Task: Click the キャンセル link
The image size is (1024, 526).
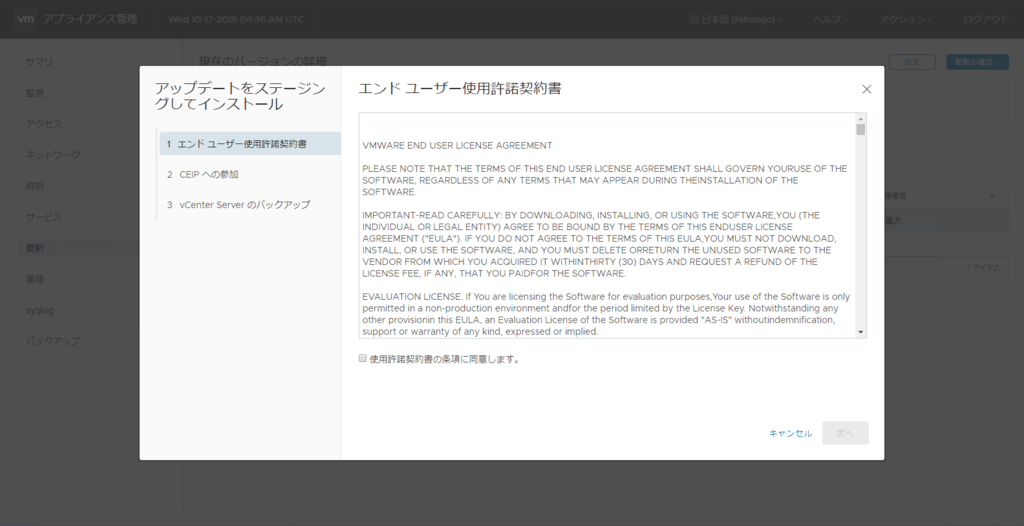Action: (x=790, y=433)
